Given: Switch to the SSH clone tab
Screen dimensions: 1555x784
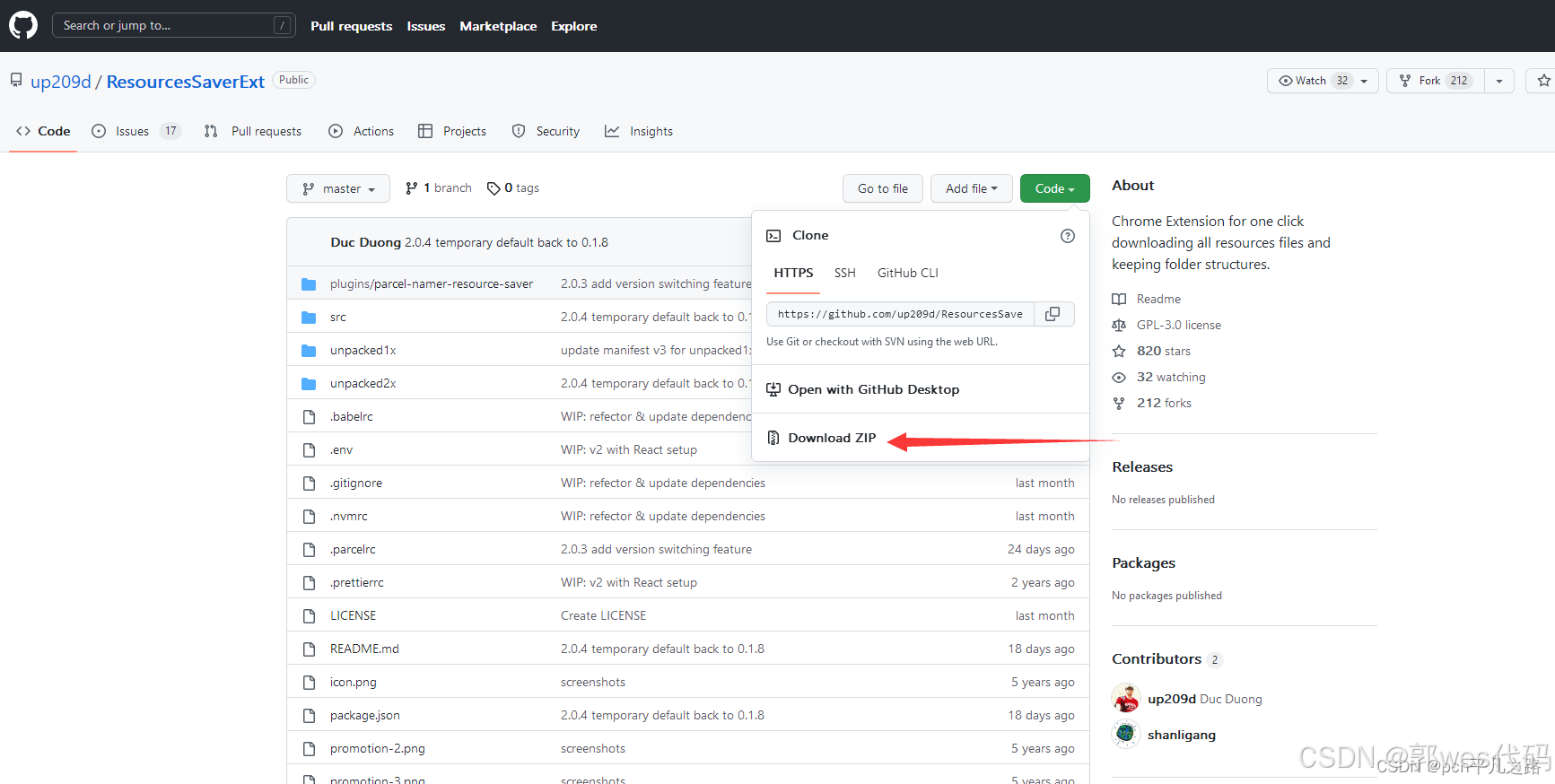Looking at the screenshot, I should coord(845,273).
